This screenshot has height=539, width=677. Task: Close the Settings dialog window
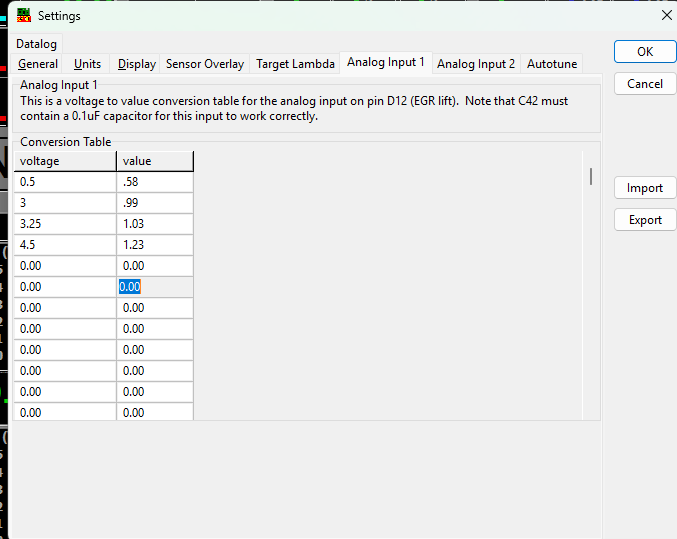[667, 15]
